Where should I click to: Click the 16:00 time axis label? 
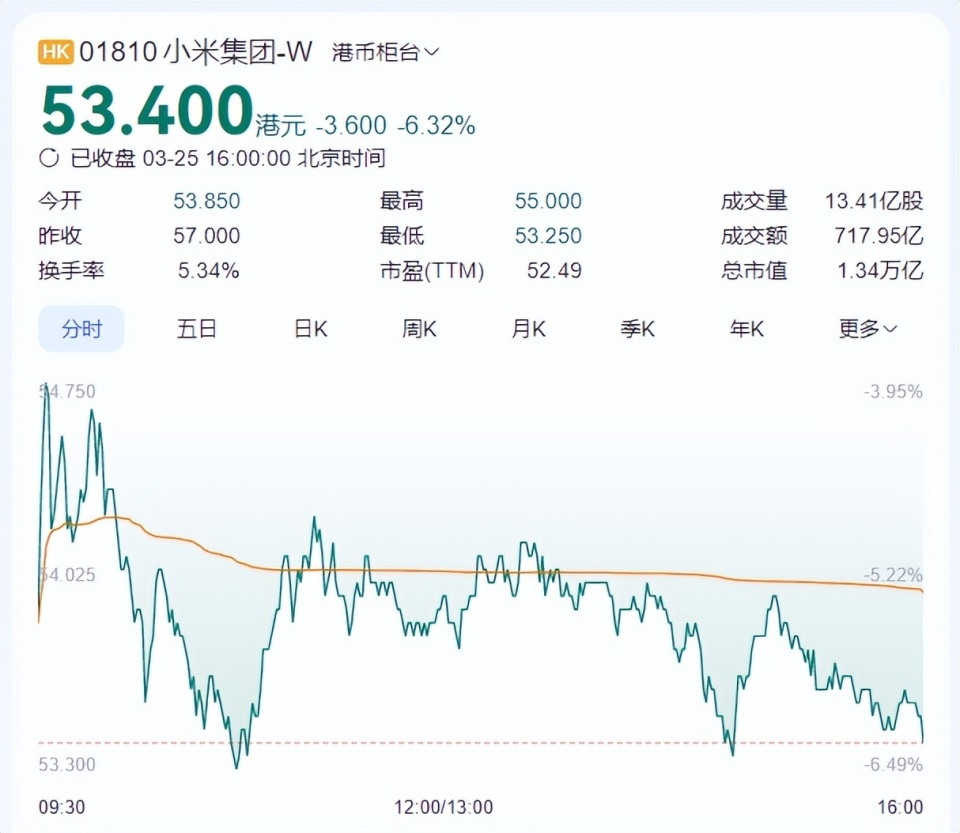899,805
